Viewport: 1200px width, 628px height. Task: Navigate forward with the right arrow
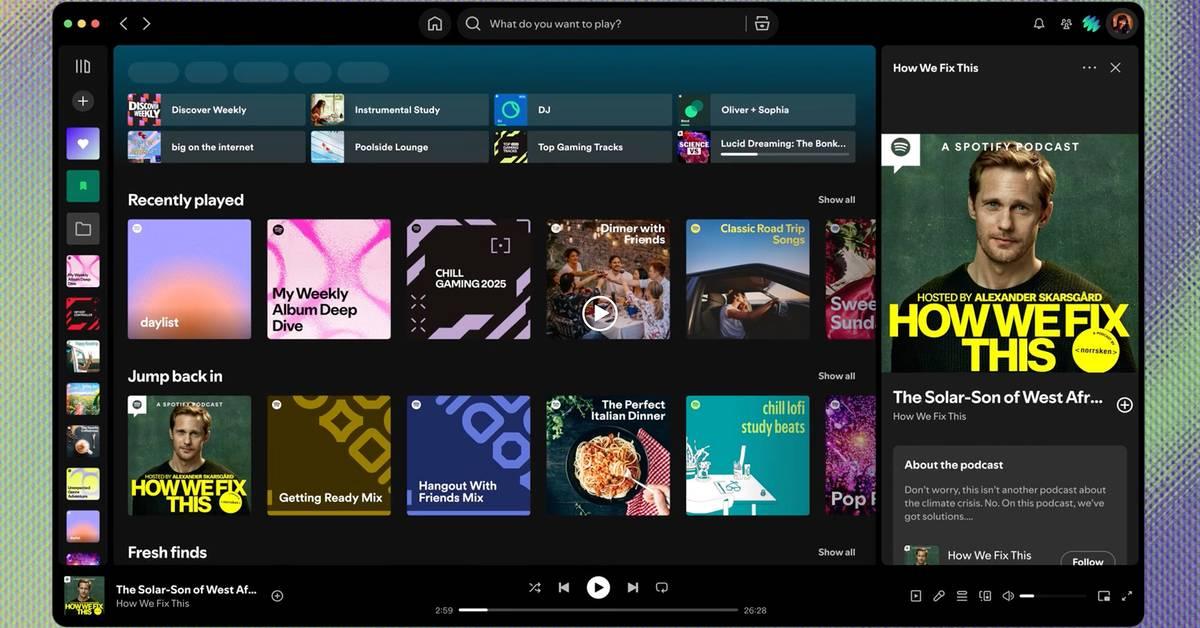pyautogui.click(x=146, y=24)
